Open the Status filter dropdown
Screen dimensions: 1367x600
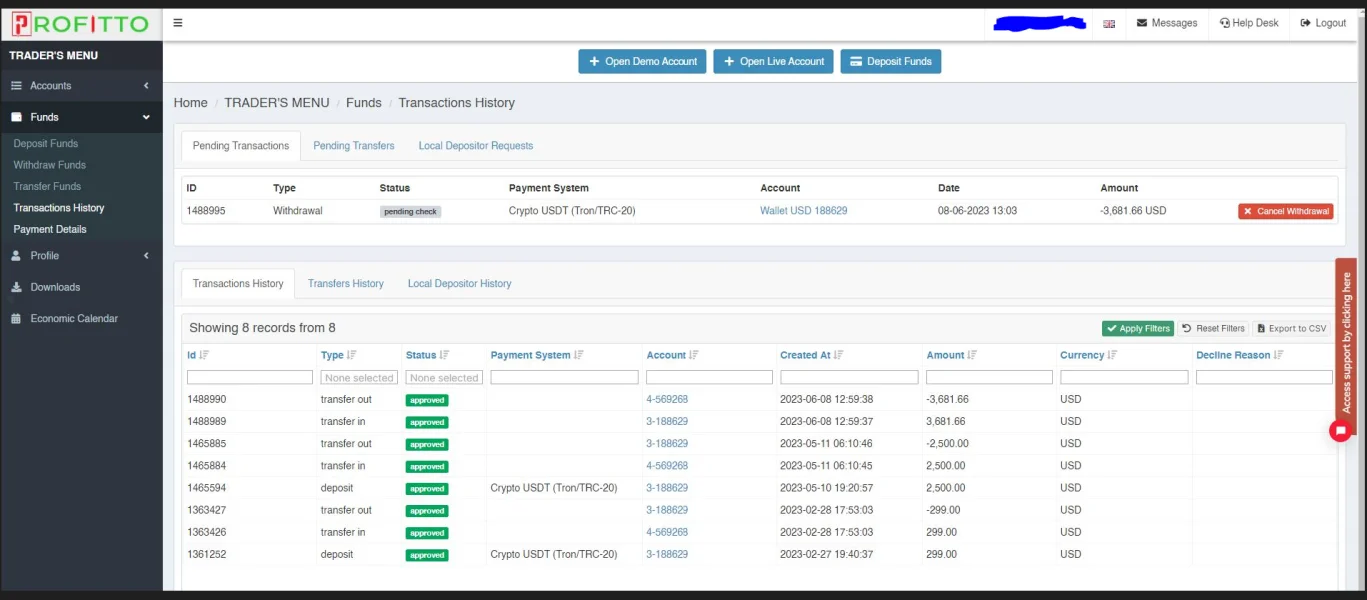point(444,378)
